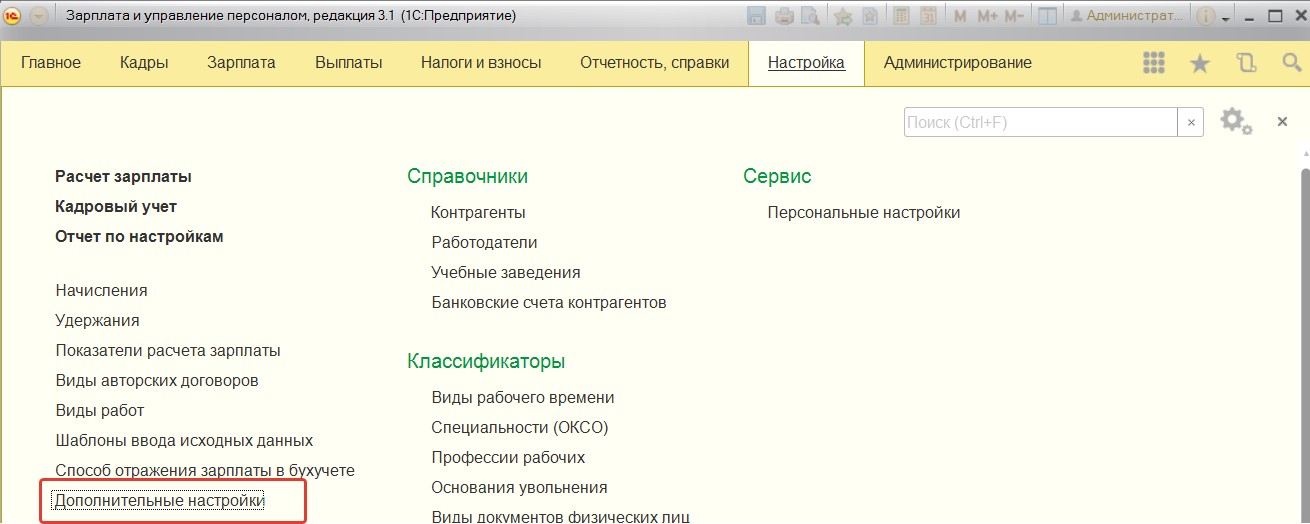Click the print preview icon
The height and width of the screenshot is (524, 1310).
(x=809, y=16)
